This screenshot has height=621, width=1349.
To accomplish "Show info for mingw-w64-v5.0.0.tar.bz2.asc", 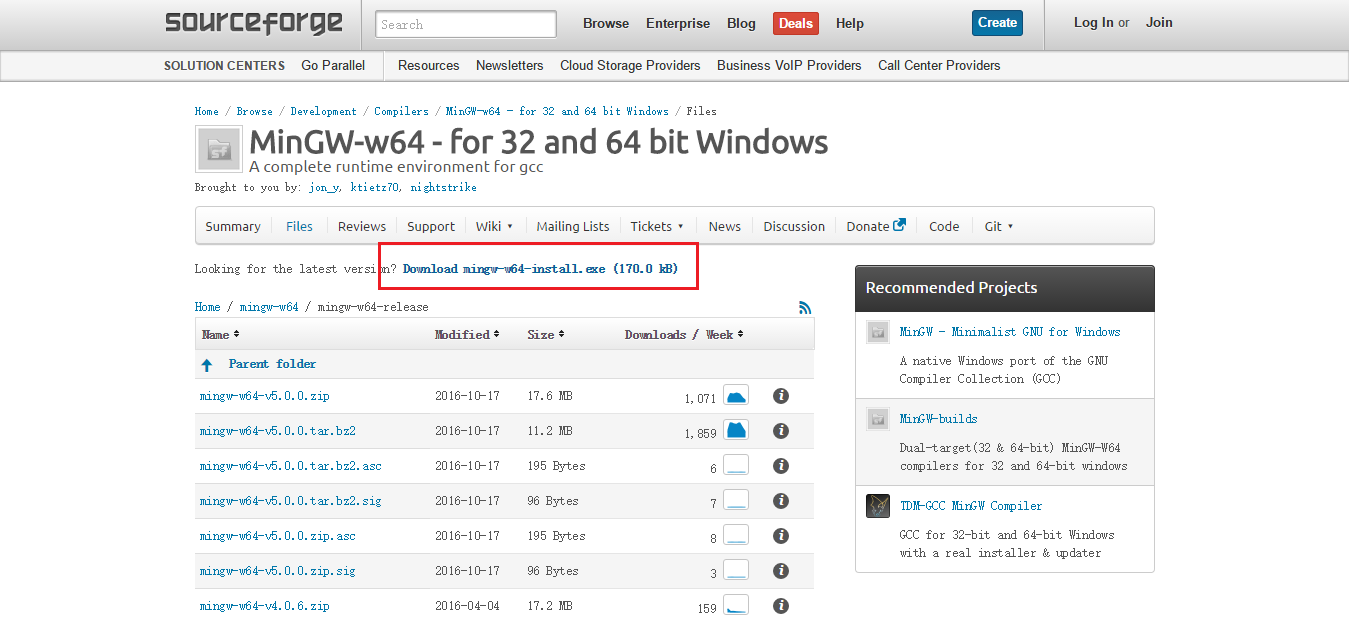I will pos(781,466).
